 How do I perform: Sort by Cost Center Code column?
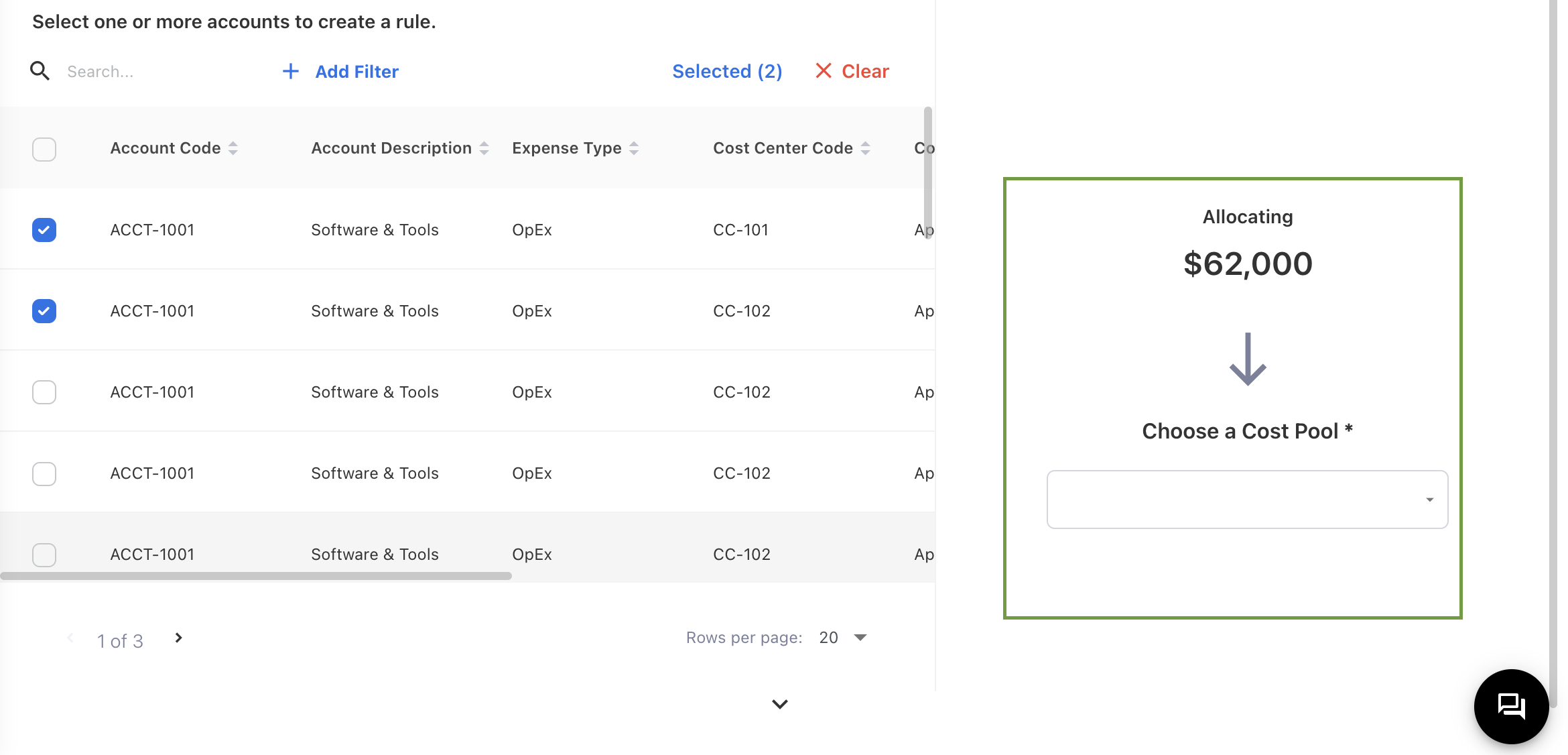(x=865, y=148)
